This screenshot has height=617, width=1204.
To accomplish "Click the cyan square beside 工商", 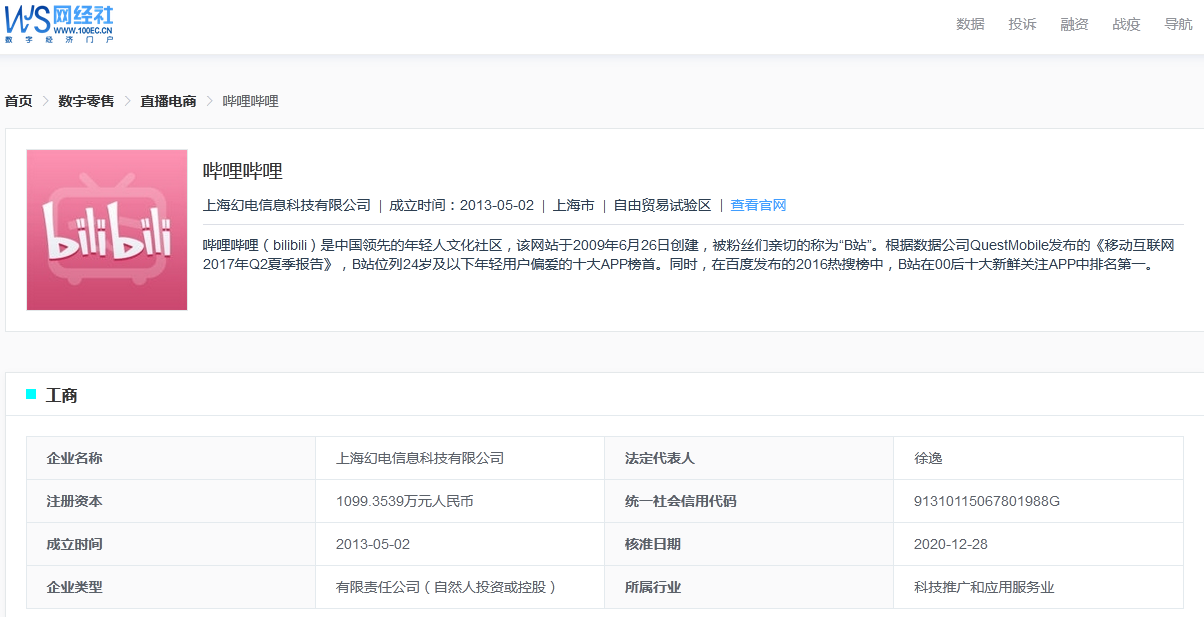I will pos(31,395).
